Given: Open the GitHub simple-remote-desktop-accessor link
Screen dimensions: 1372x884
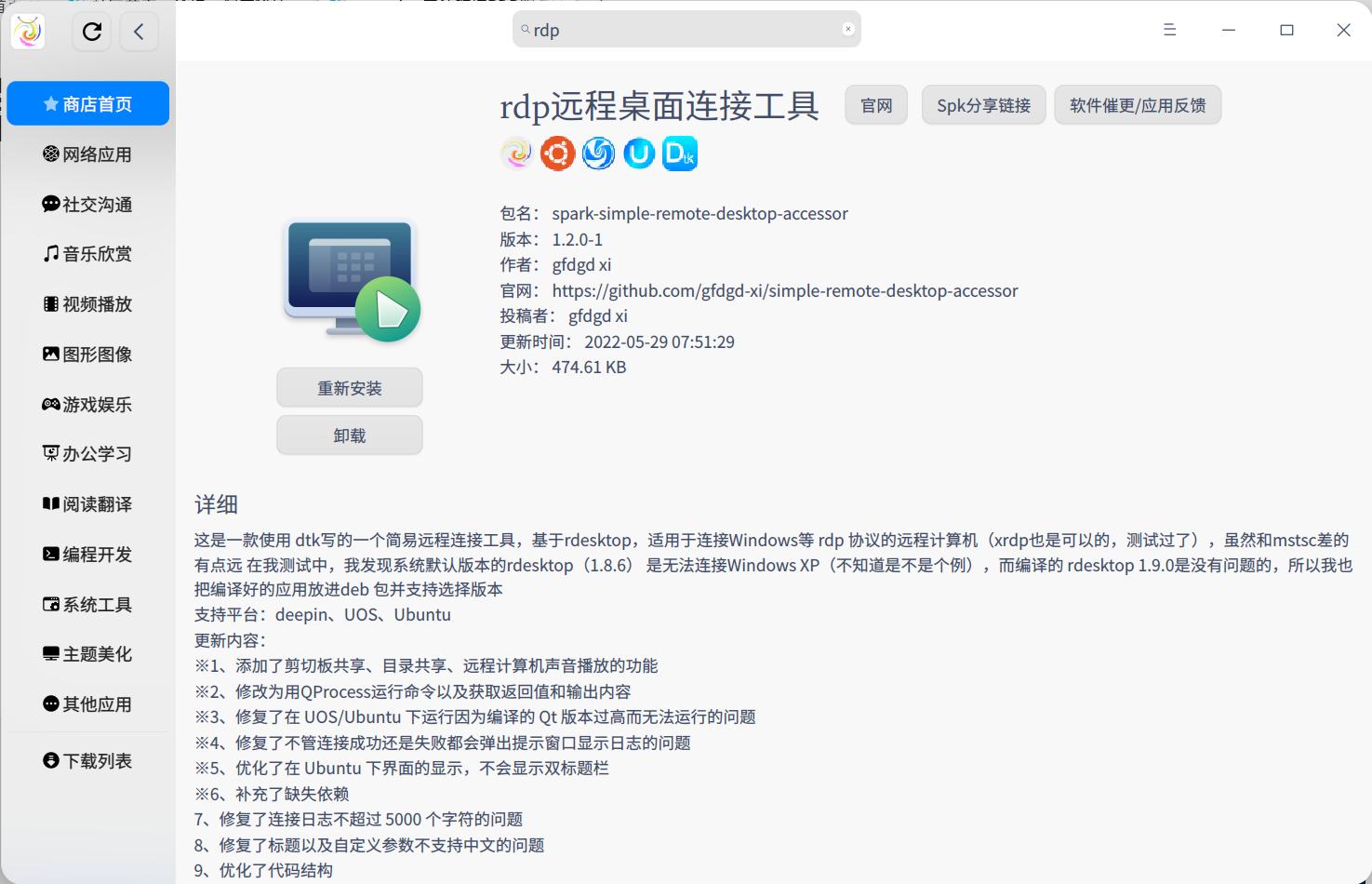Looking at the screenshot, I should point(784,290).
